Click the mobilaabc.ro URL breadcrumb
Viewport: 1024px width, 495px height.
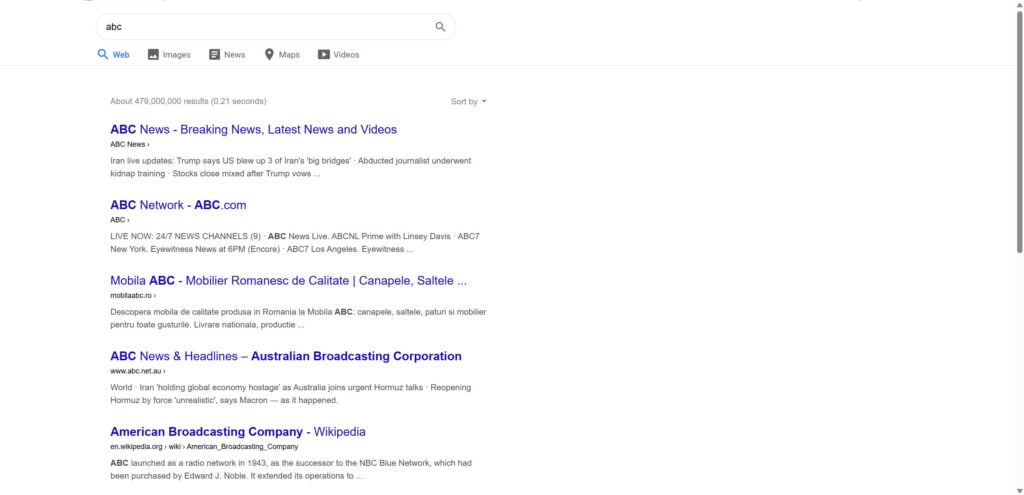click(133, 295)
